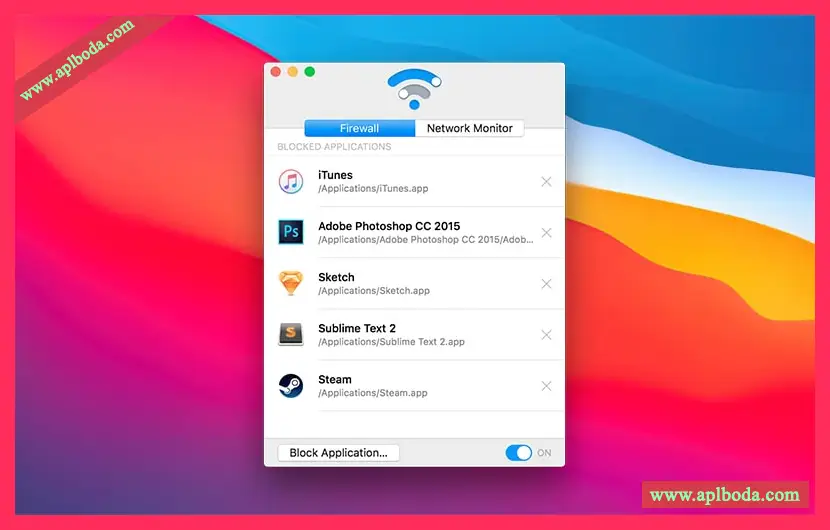
Task: Unblock Adobe Photoshop CC 2015 with X
Action: tap(546, 233)
